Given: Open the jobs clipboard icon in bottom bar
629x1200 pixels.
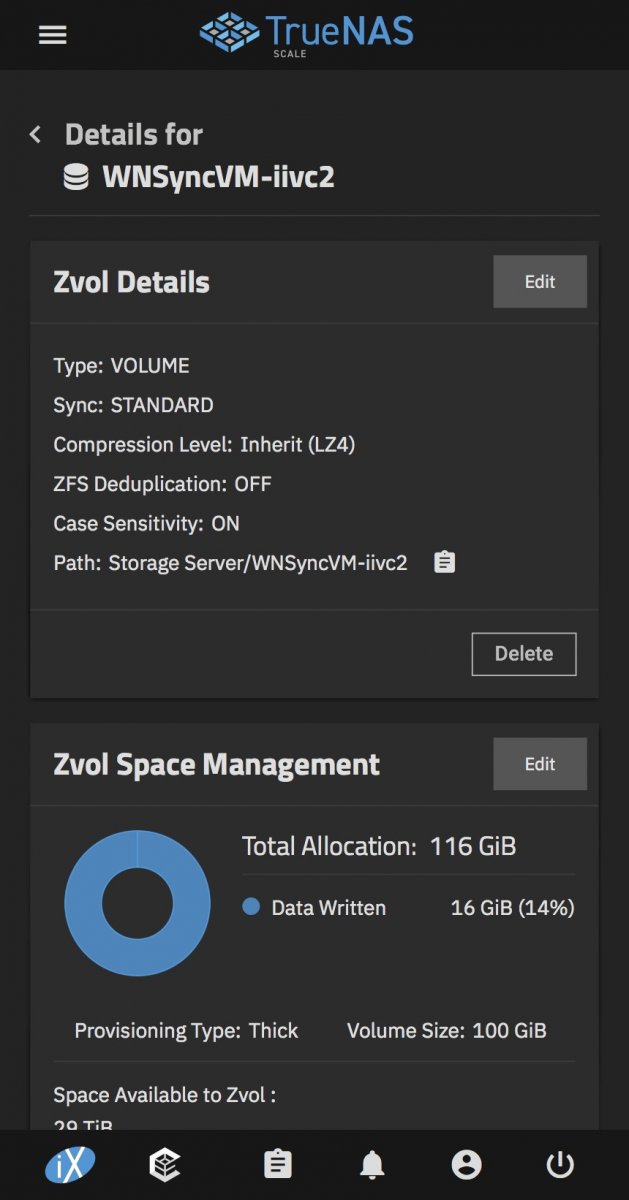Looking at the screenshot, I should pyautogui.click(x=277, y=1165).
